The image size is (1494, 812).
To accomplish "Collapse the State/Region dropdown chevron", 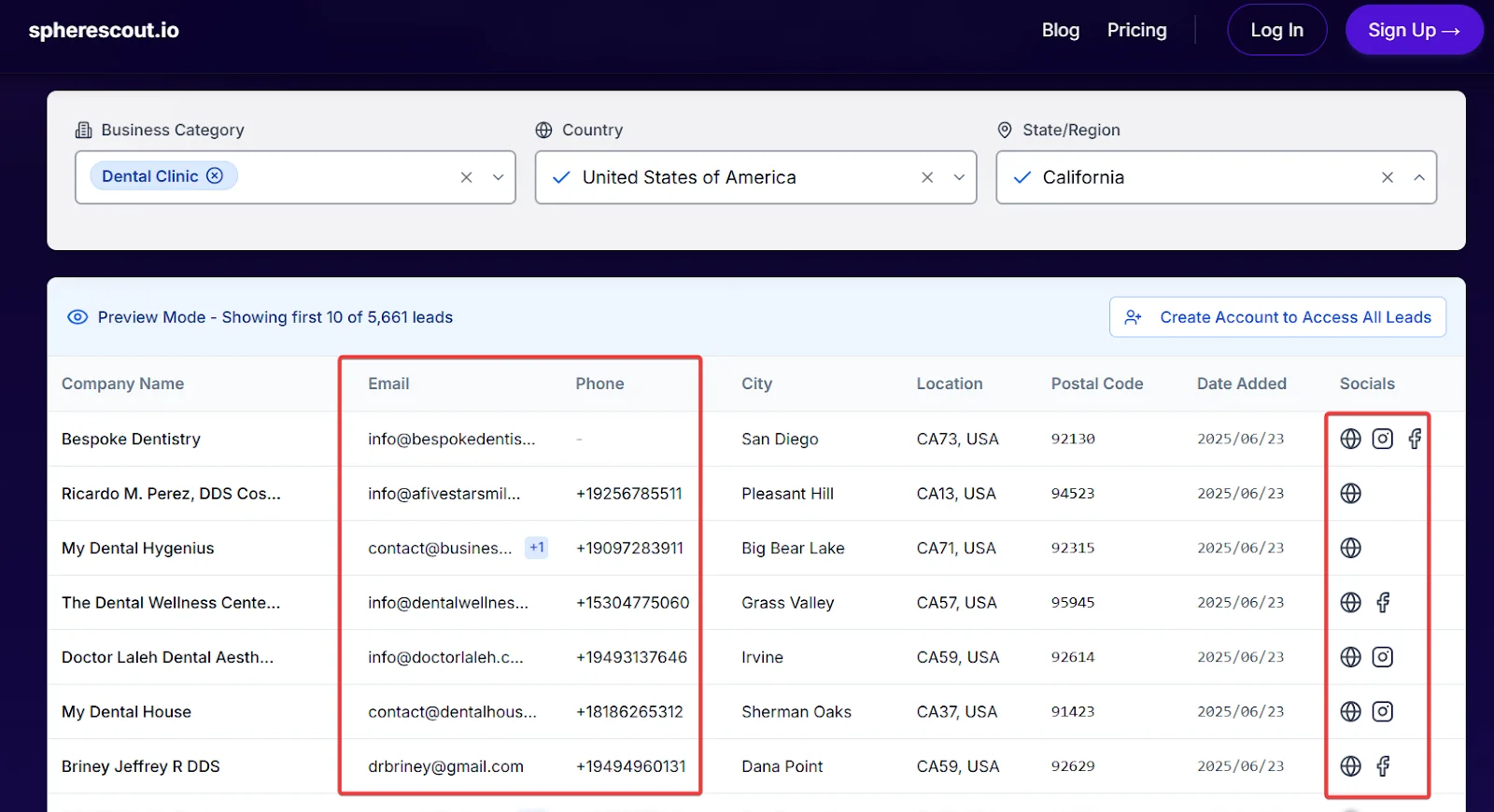I will [x=1419, y=177].
